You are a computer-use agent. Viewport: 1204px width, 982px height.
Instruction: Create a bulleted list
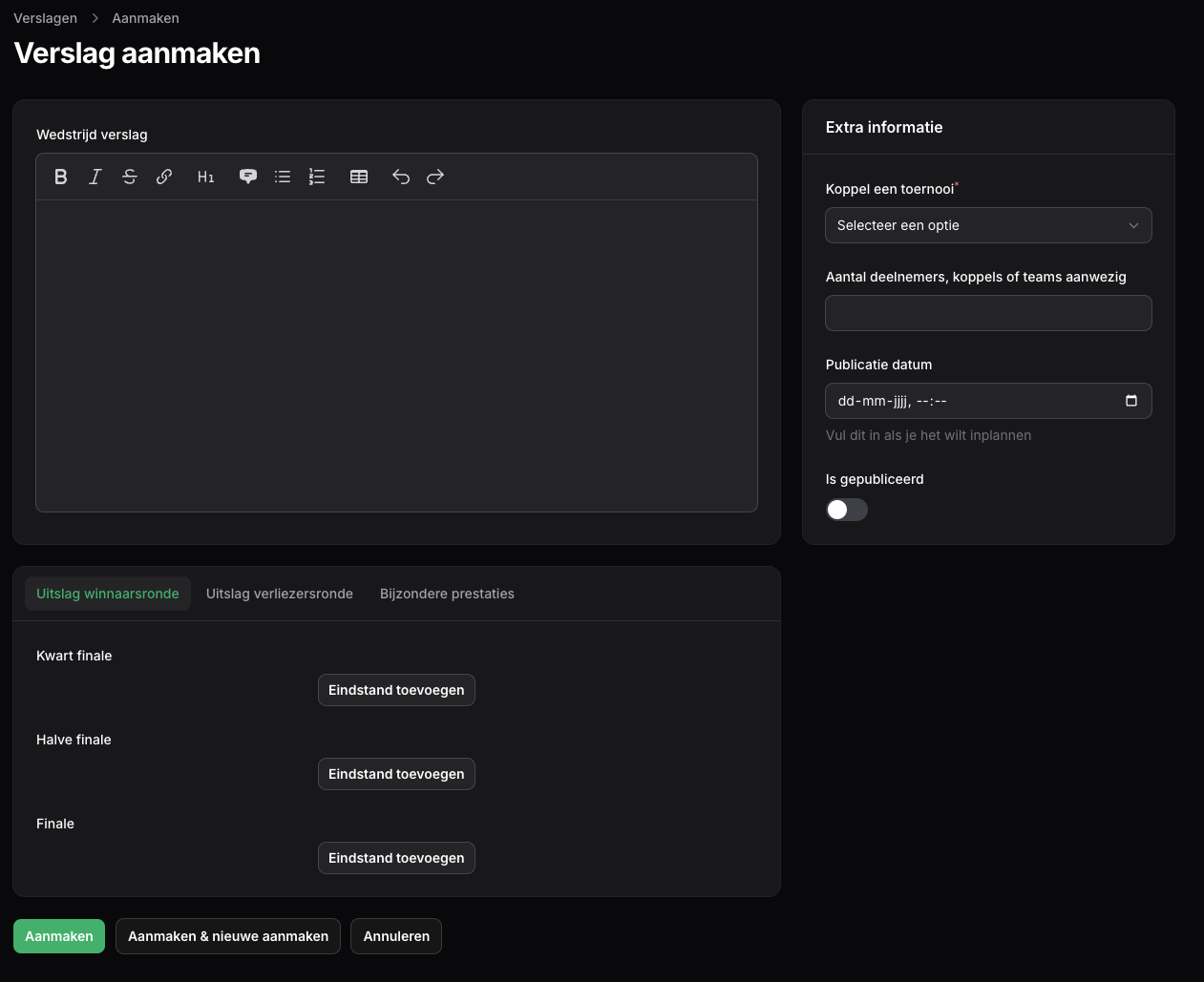(283, 177)
